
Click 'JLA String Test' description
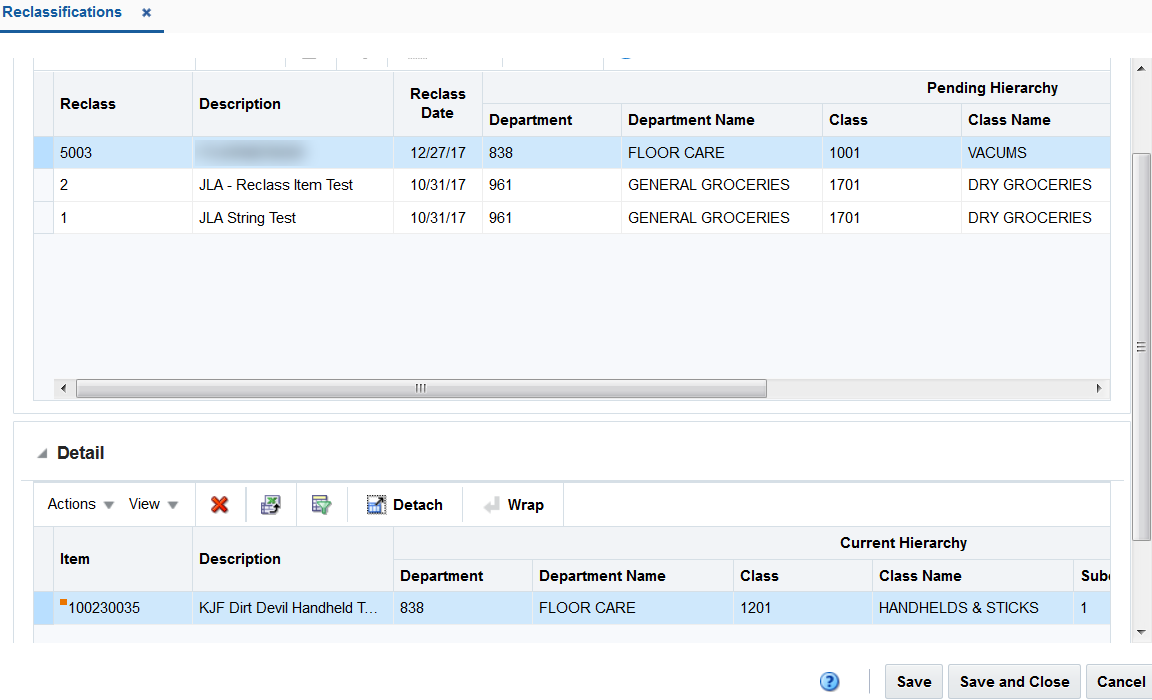point(247,217)
